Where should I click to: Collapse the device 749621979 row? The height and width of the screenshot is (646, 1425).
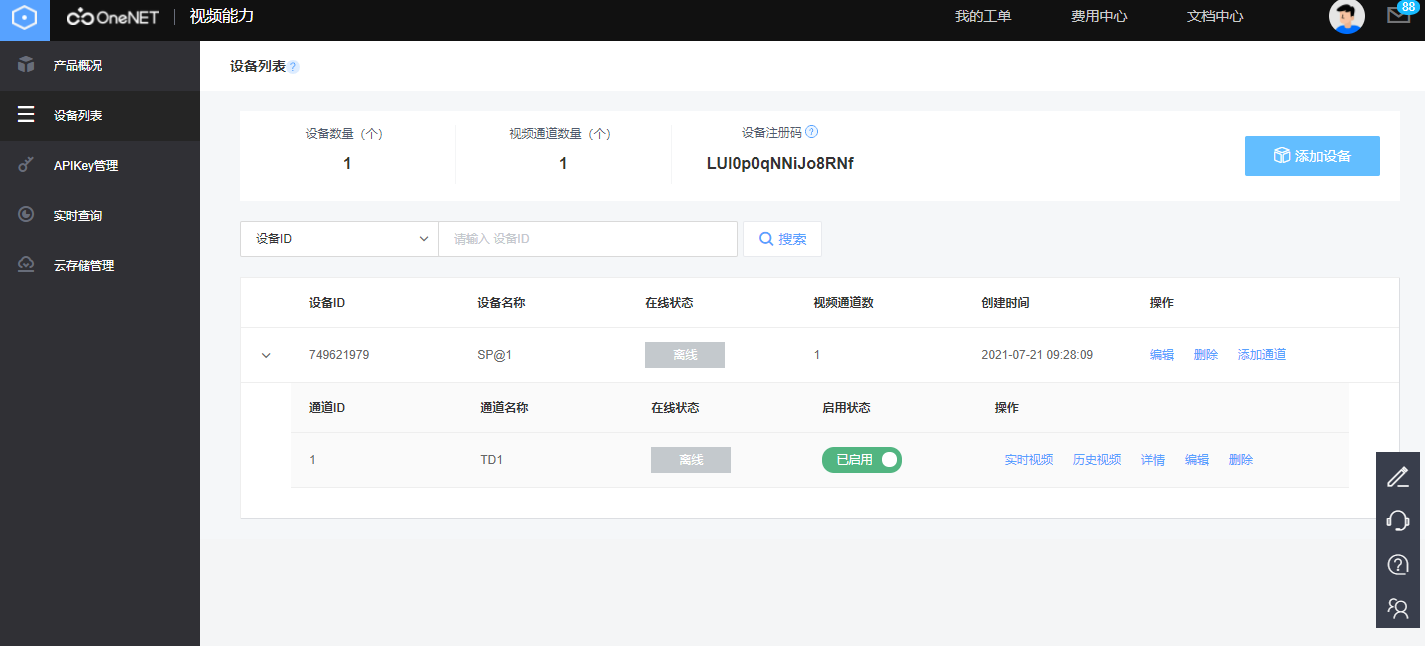[266, 355]
